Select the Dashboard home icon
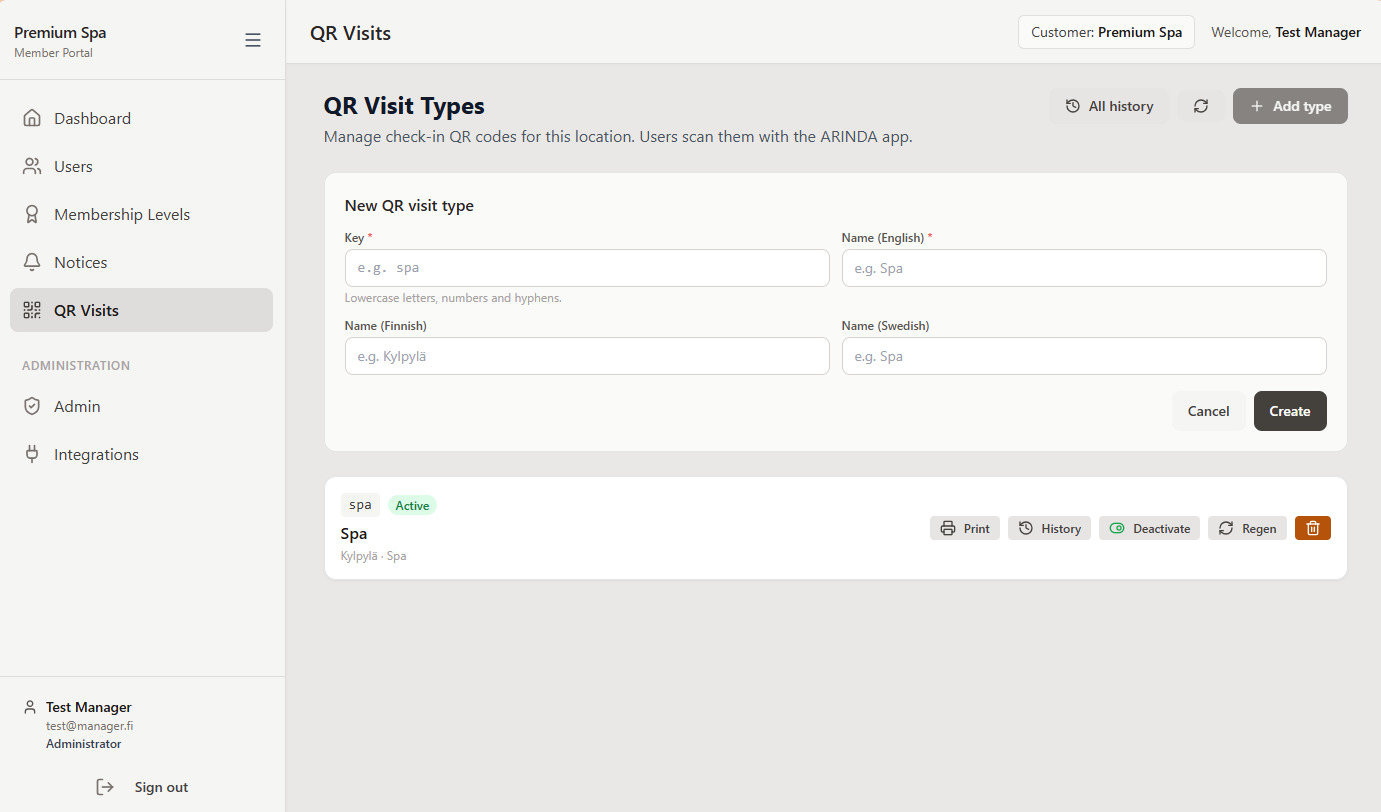 pyautogui.click(x=33, y=117)
